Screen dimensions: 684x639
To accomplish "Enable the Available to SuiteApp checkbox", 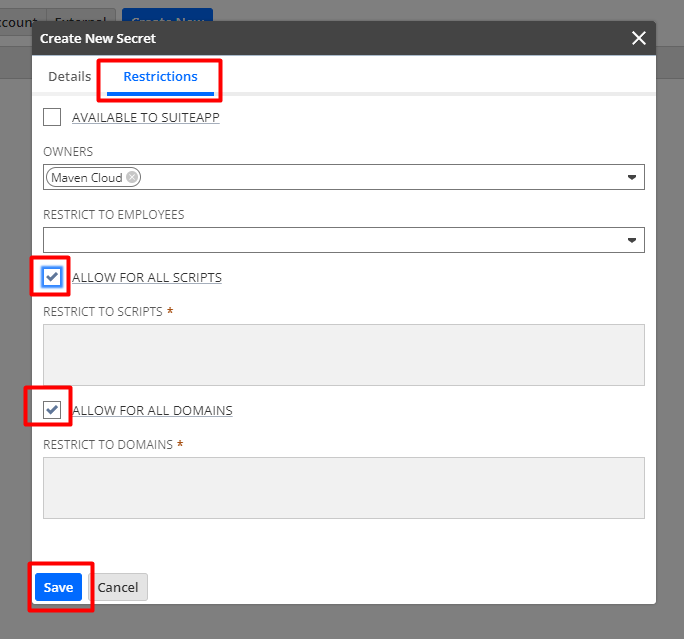I will tap(52, 117).
